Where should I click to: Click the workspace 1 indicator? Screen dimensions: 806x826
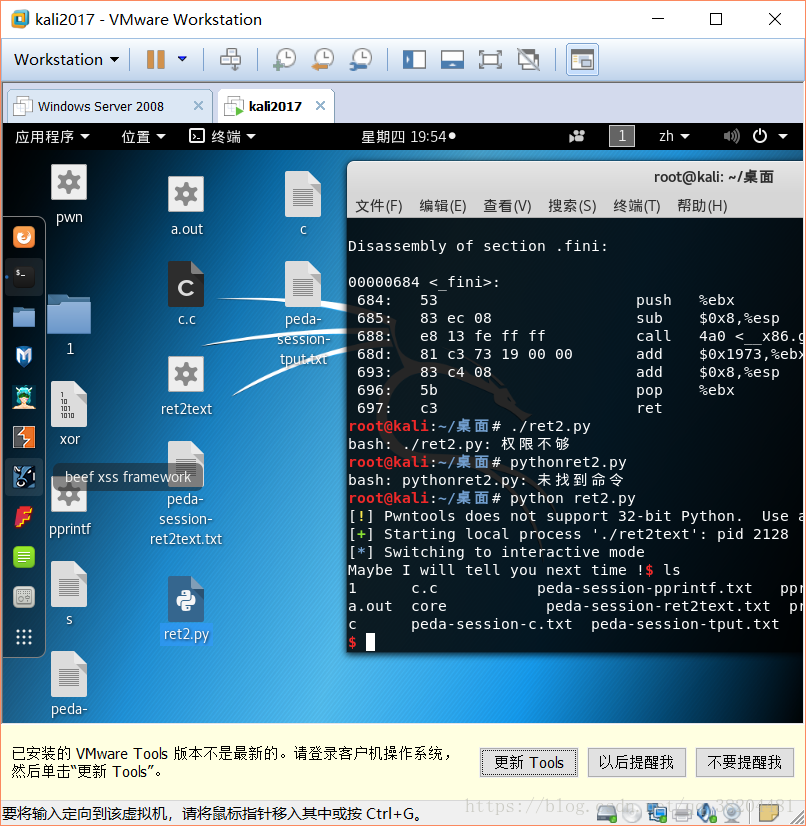622,136
